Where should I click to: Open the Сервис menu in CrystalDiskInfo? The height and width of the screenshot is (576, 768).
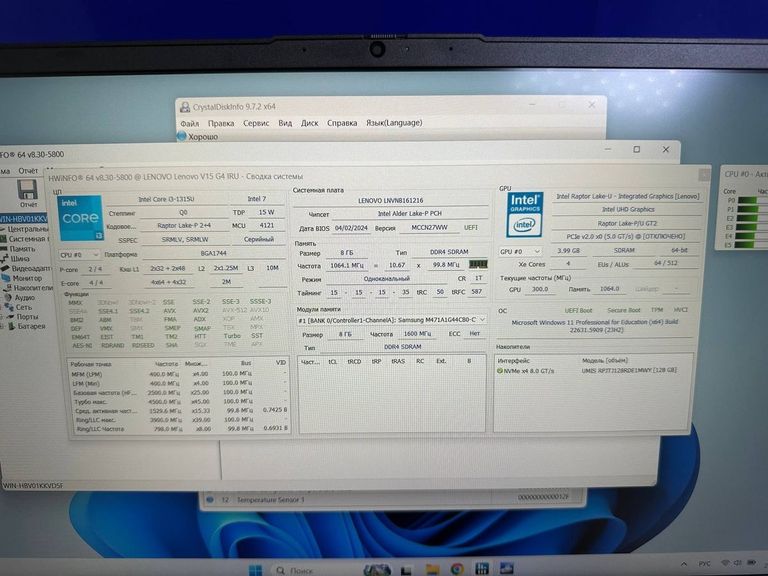click(256, 123)
